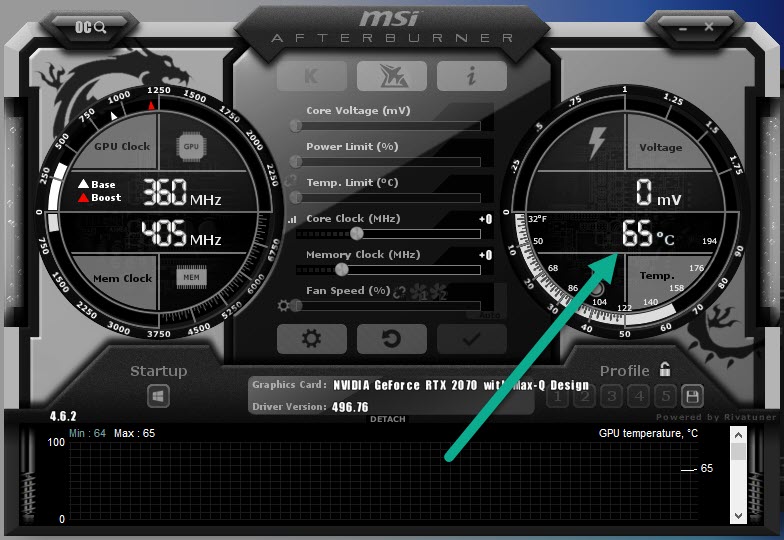784x540 pixels.
Task: Click the version number 4.6.2
Action: 63,416
